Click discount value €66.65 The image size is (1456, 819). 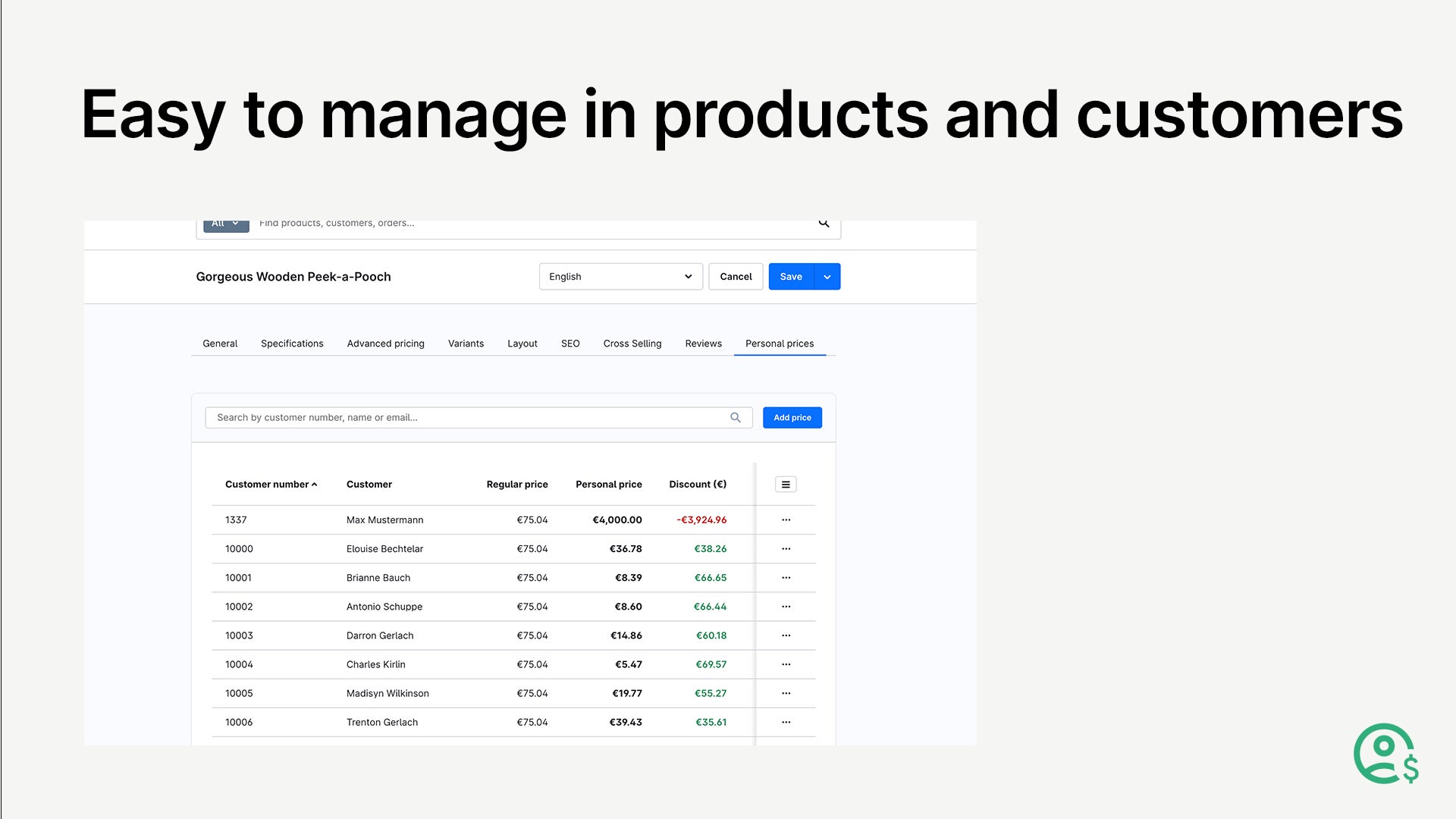(x=711, y=578)
